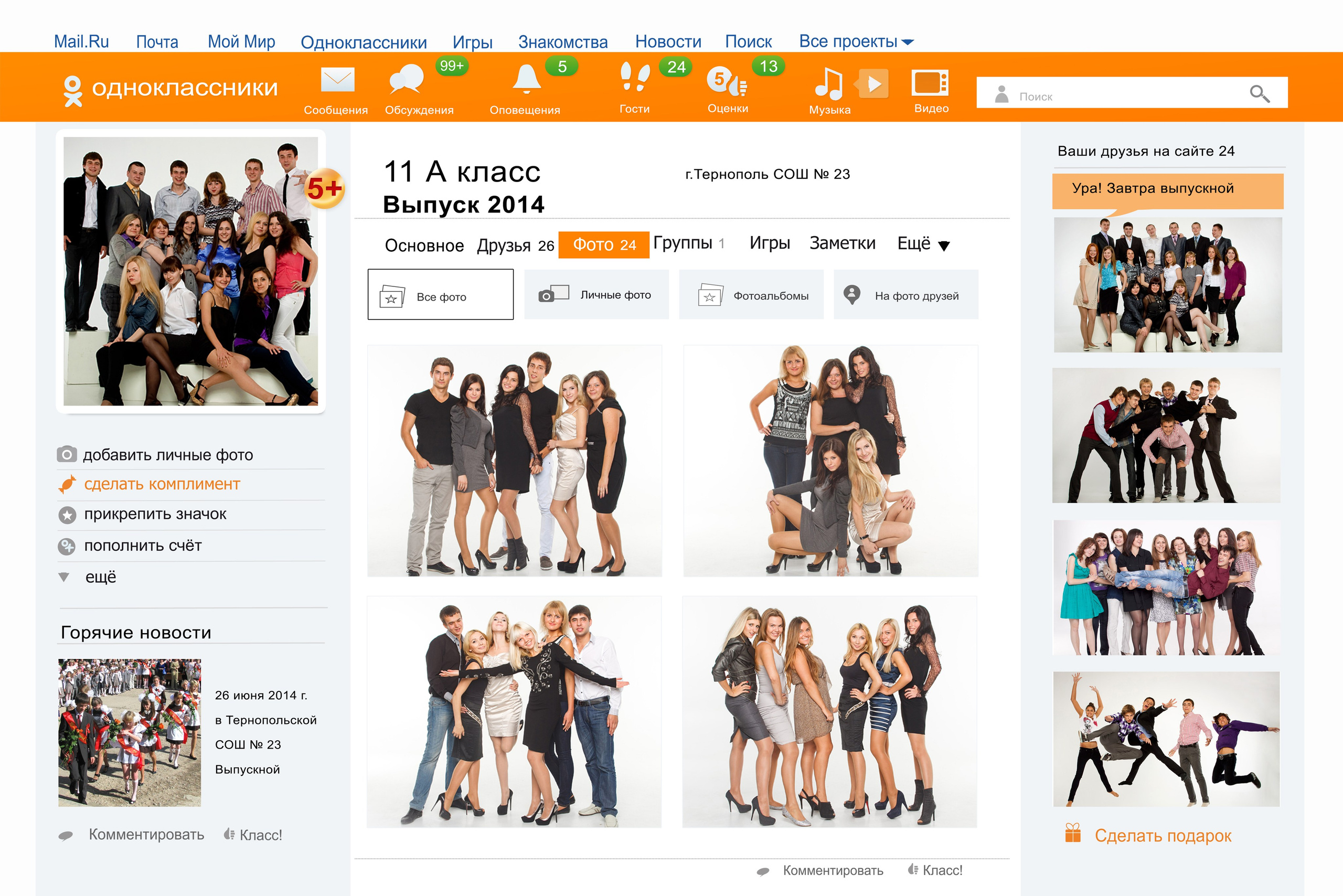Screen dimensions: 1343x896
Task: Click the Музыка note icon
Action: point(828,83)
